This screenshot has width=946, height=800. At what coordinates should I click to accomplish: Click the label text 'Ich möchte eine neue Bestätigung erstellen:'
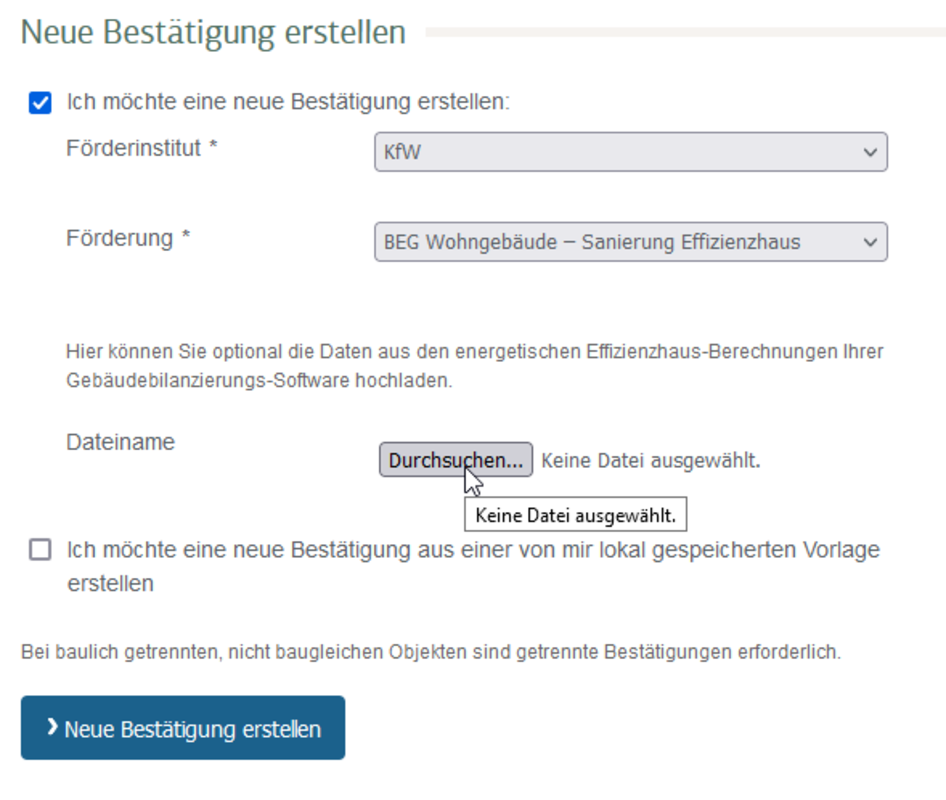pyautogui.click(x=288, y=102)
